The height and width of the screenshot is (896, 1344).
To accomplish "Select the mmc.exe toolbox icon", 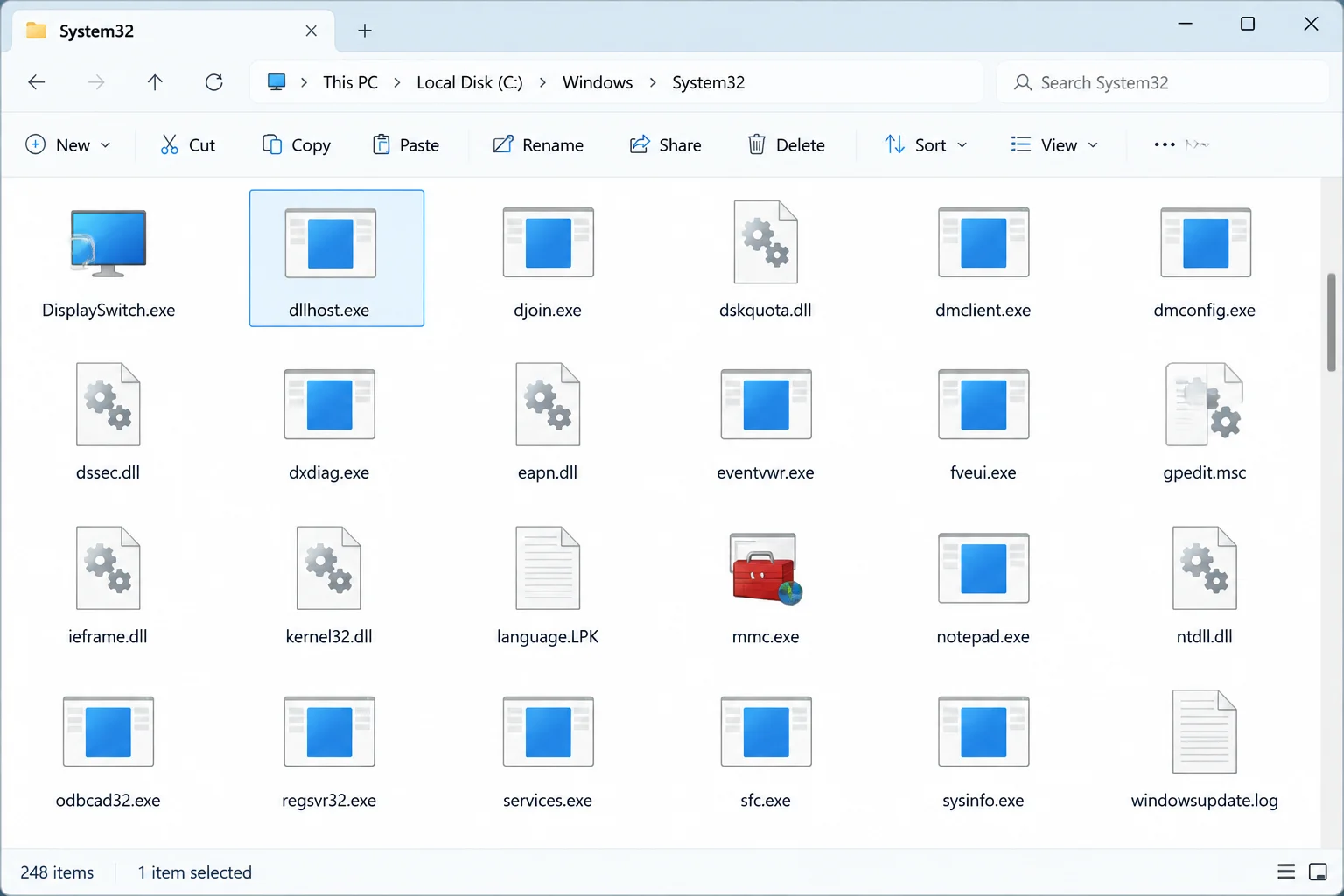I will tap(766, 569).
